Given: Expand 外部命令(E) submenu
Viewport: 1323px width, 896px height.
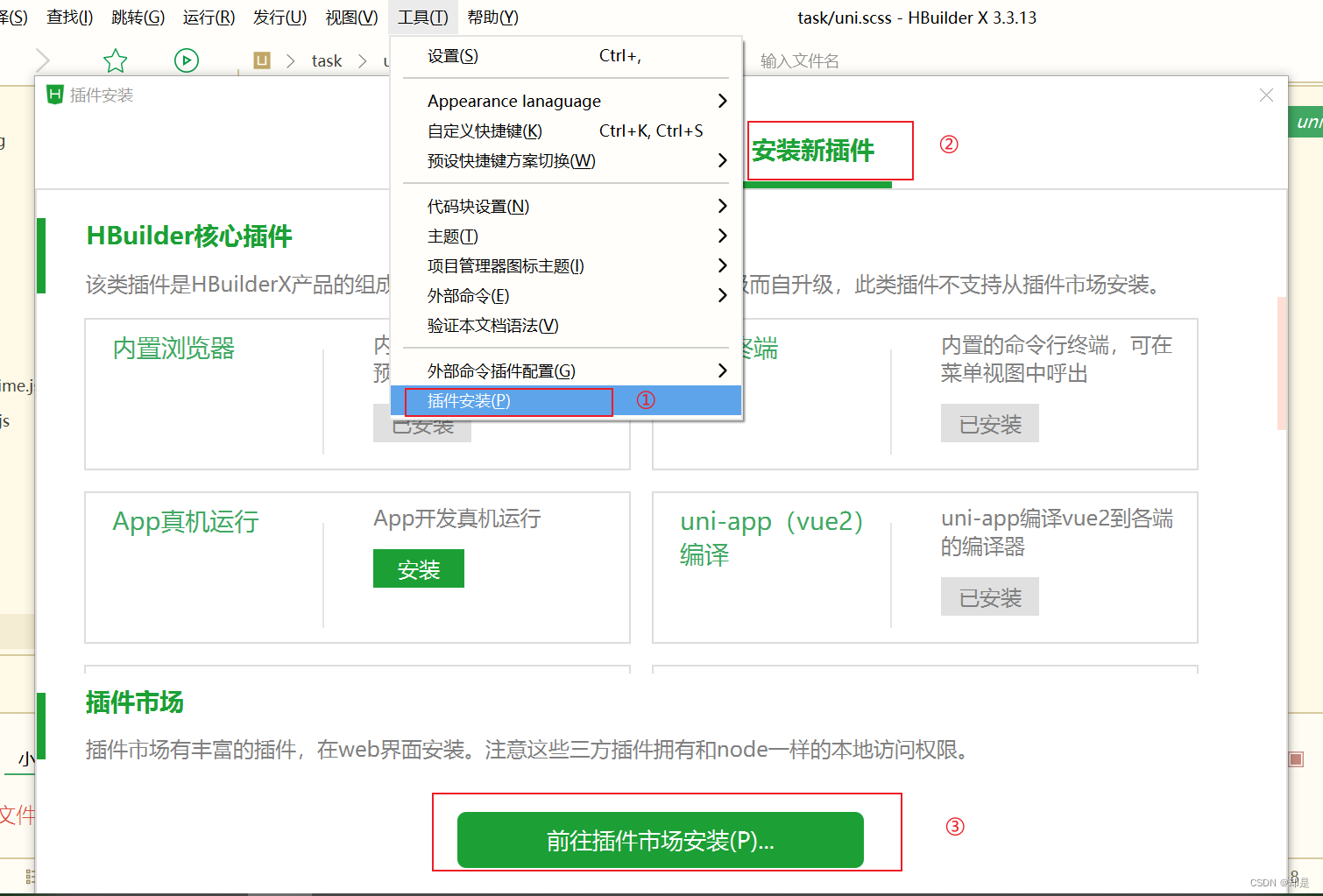Looking at the screenshot, I should click(566, 295).
